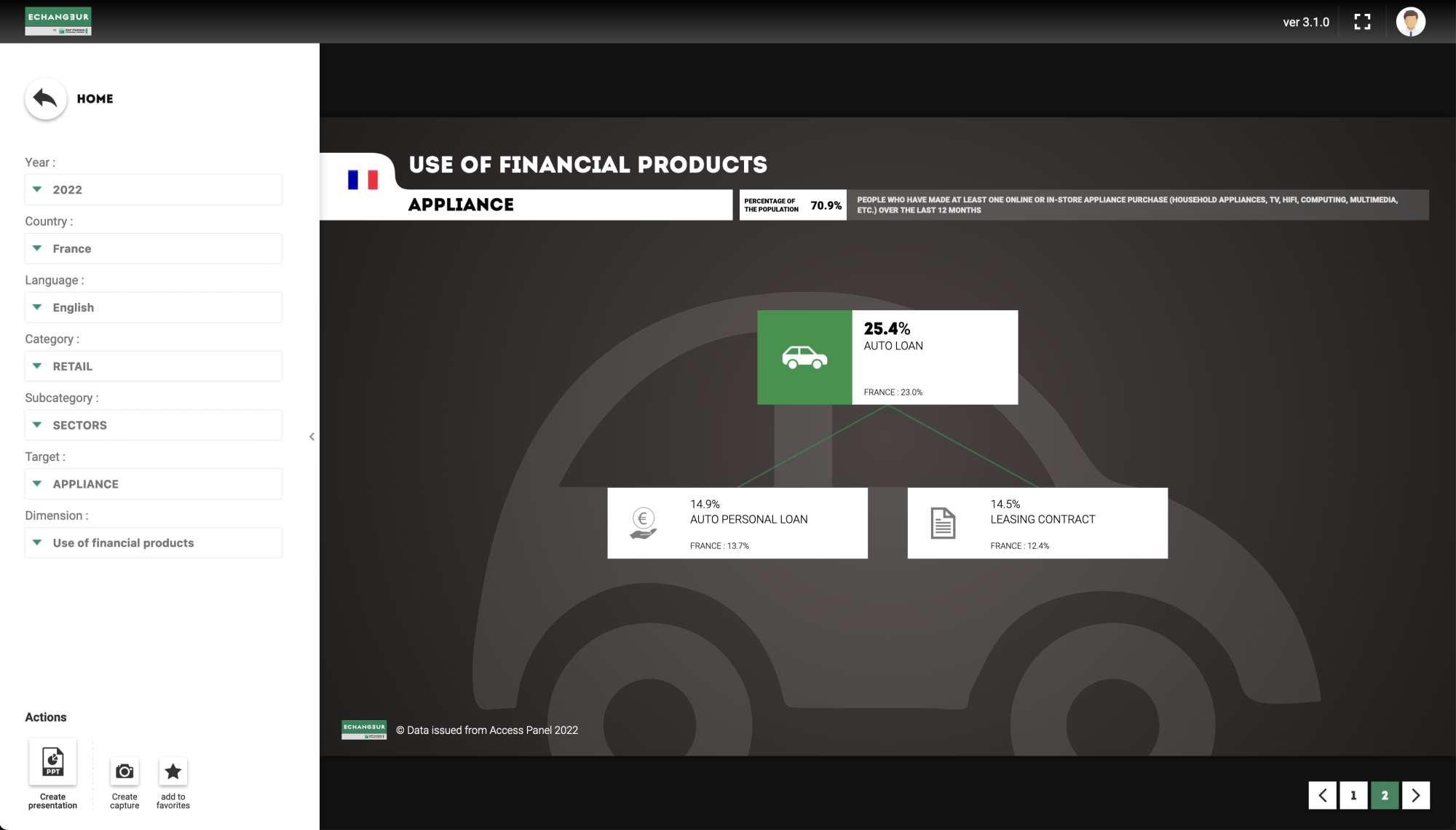Go to page 1
Image resolution: width=1456 pixels, height=830 pixels.
click(1353, 795)
